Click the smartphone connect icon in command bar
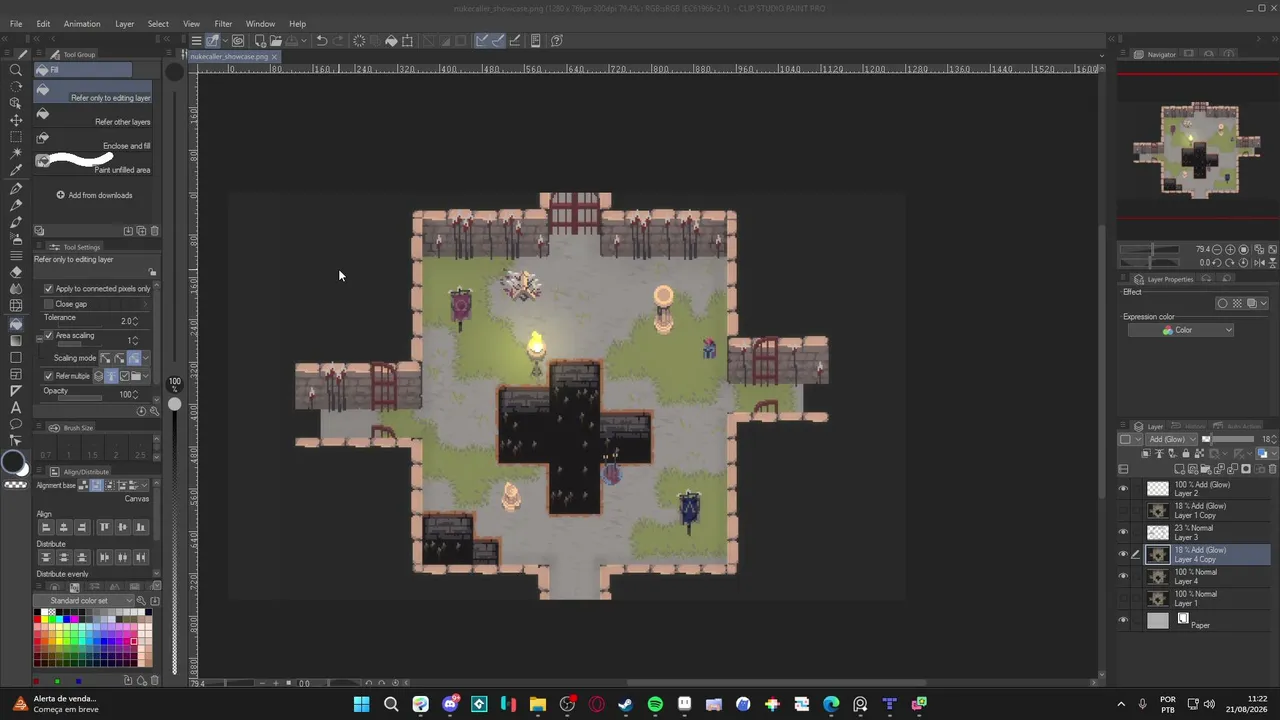1280x720 pixels. coord(535,41)
